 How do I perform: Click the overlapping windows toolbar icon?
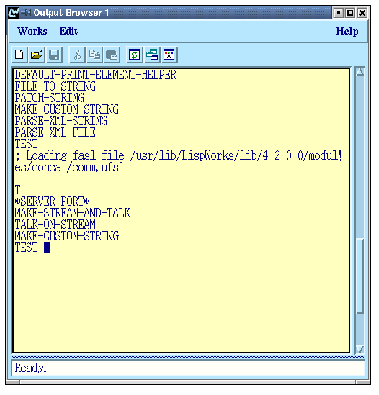point(152,55)
